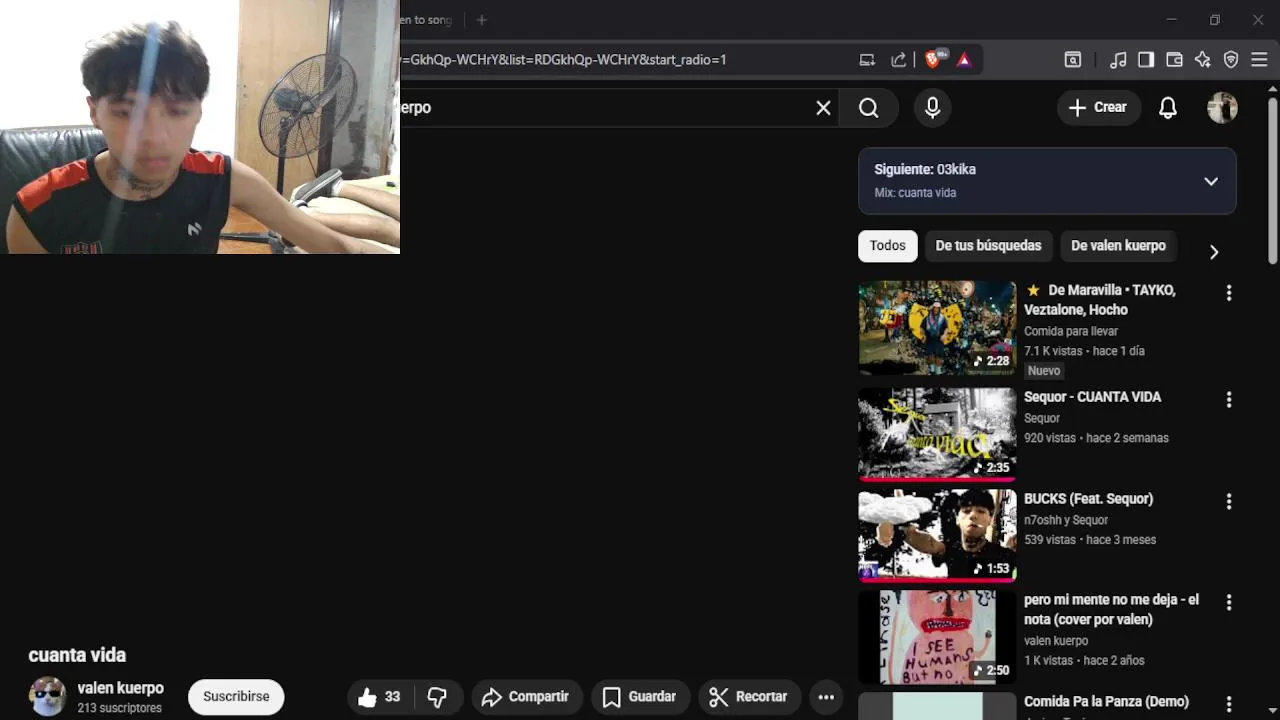Screen dimensions: 1280x720
Task: Open the account avatar menu
Action: click(x=1223, y=108)
